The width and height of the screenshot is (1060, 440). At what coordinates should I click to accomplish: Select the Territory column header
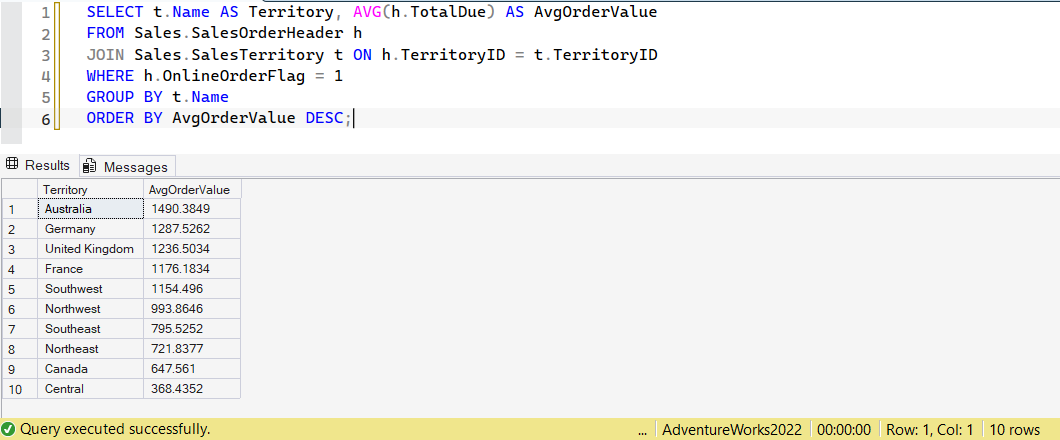[91, 189]
